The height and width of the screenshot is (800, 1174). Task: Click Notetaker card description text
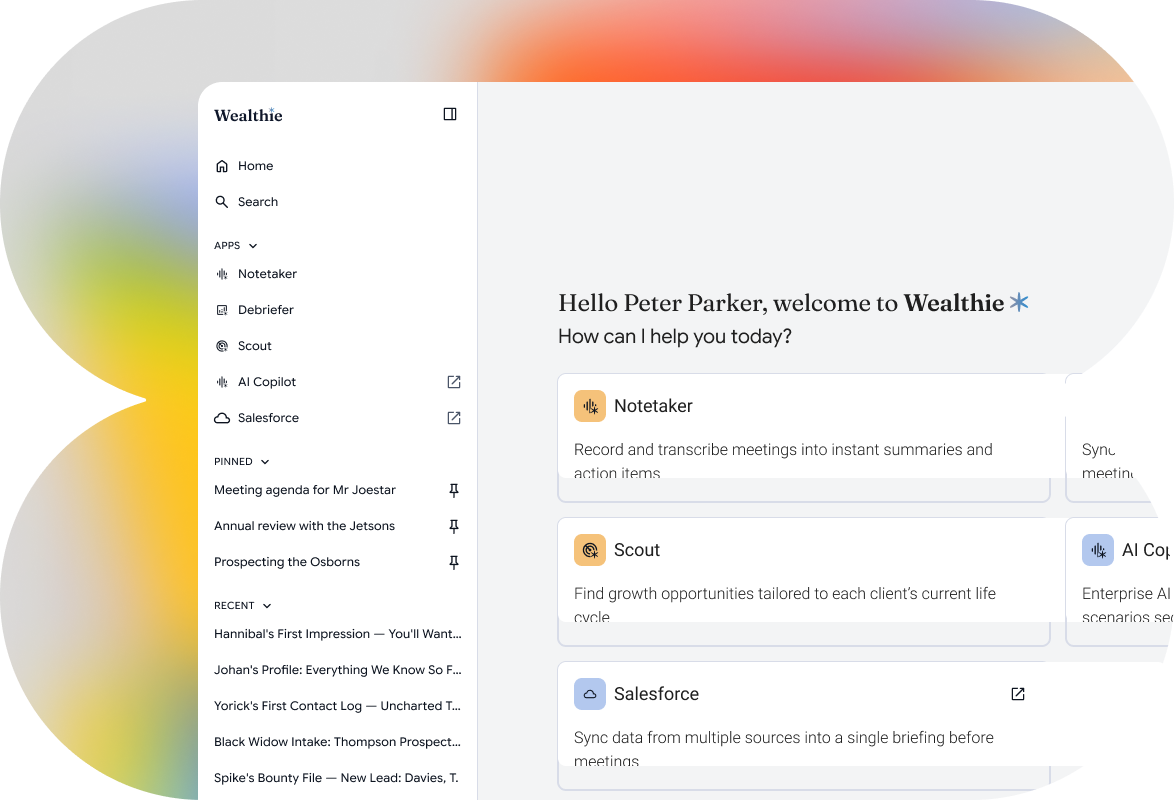(x=783, y=459)
